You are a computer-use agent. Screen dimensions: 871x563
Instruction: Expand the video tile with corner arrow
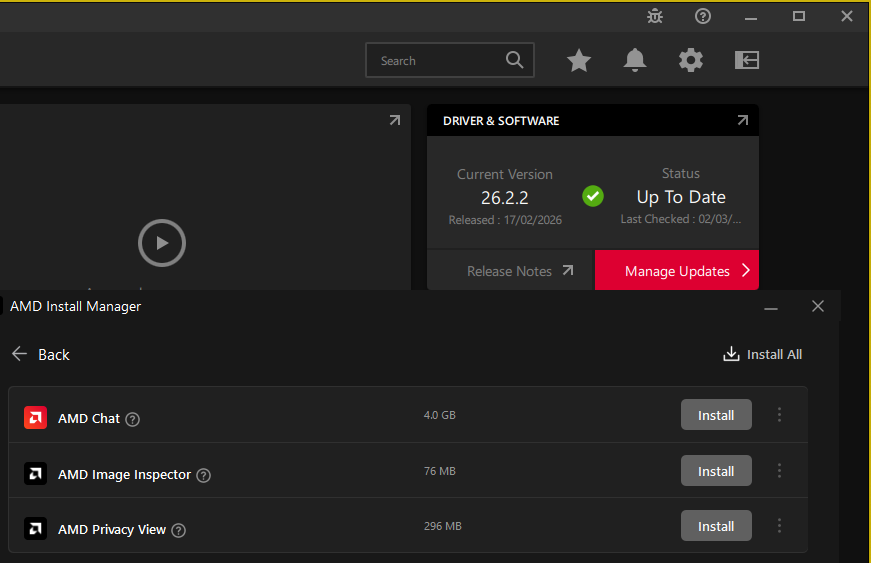coord(395,120)
